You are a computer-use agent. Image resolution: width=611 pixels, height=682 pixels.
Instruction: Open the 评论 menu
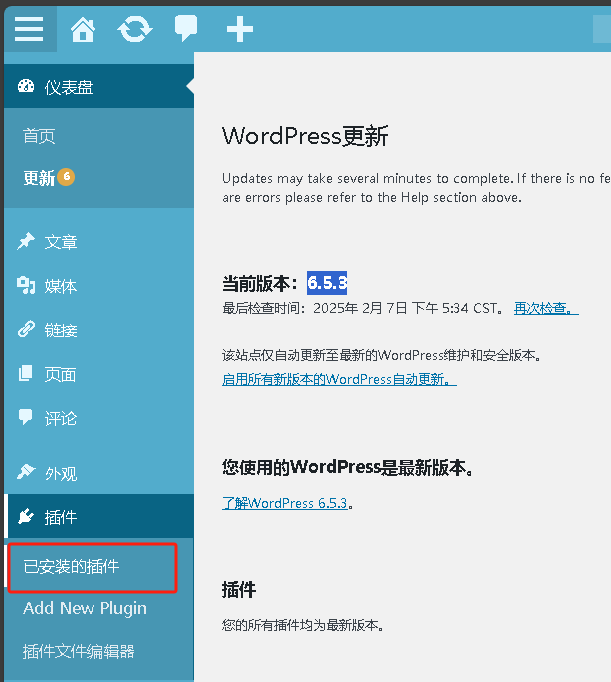click(x=60, y=418)
